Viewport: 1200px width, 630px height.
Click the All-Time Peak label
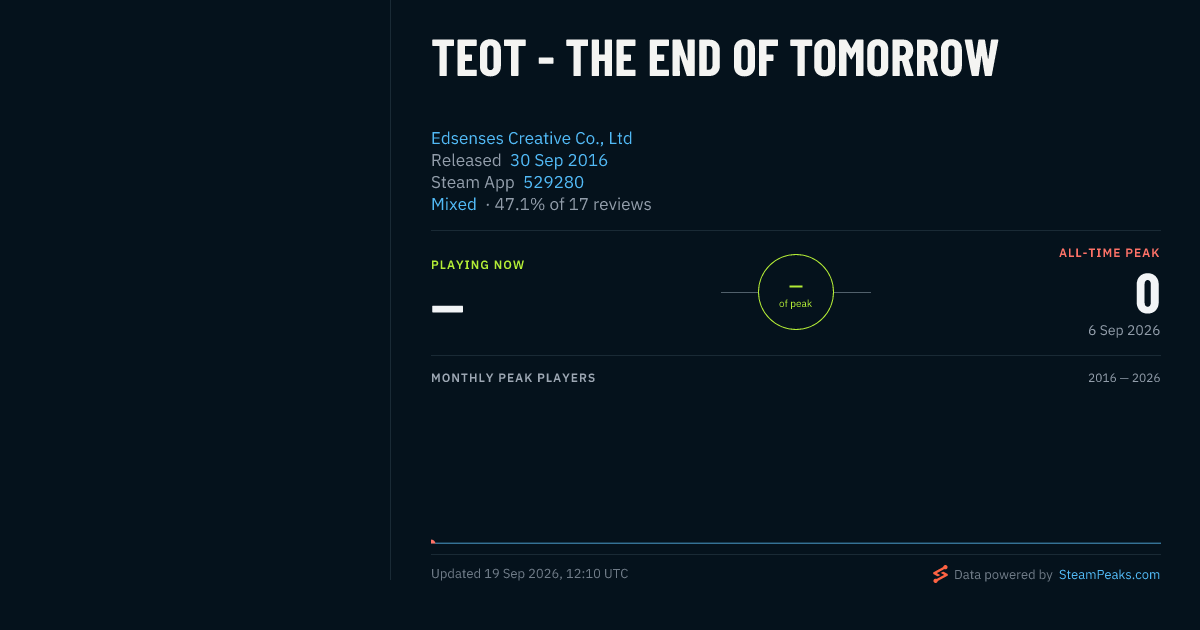(1109, 253)
